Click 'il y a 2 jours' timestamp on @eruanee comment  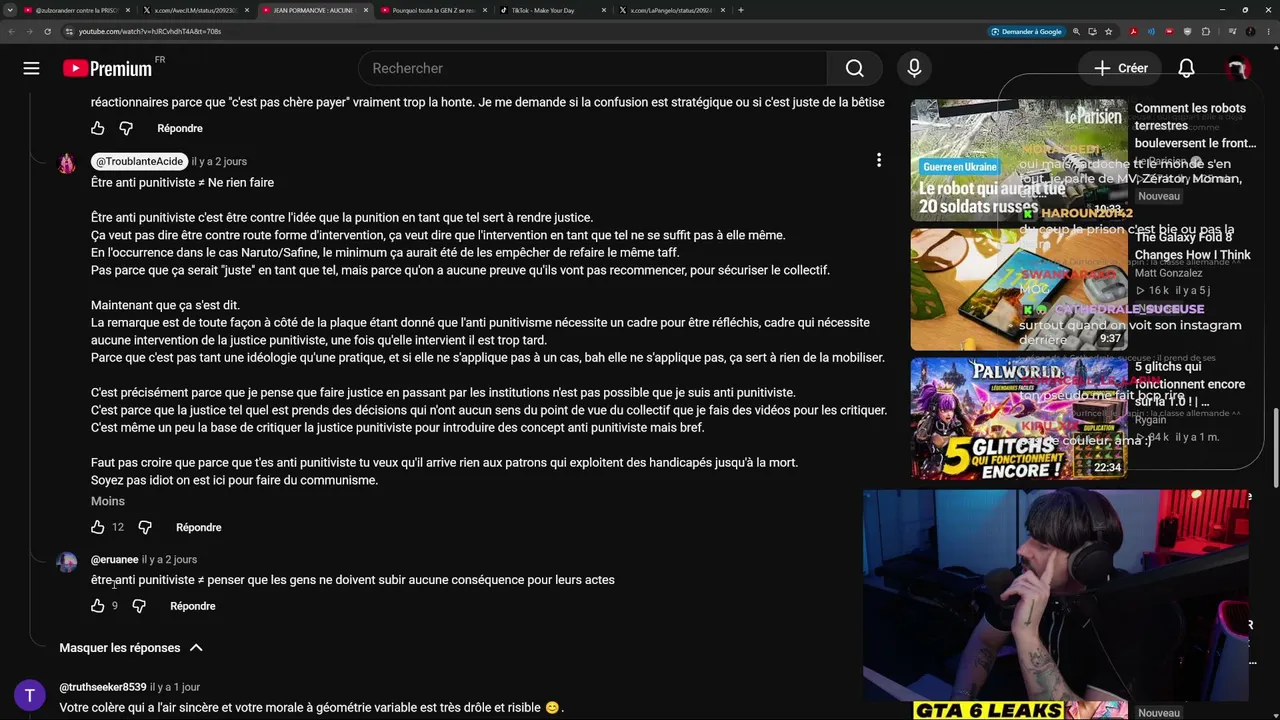(169, 560)
